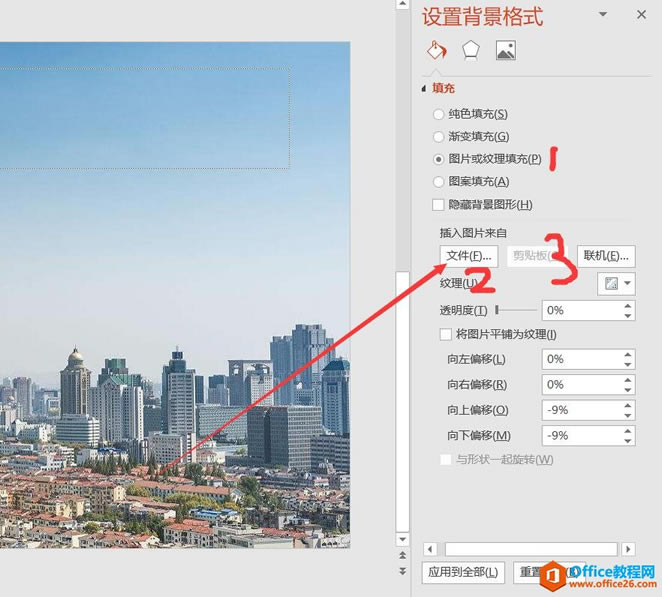Select 纯色填充(S) radio option
The width and height of the screenshot is (662, 597).
coord(439,114)
